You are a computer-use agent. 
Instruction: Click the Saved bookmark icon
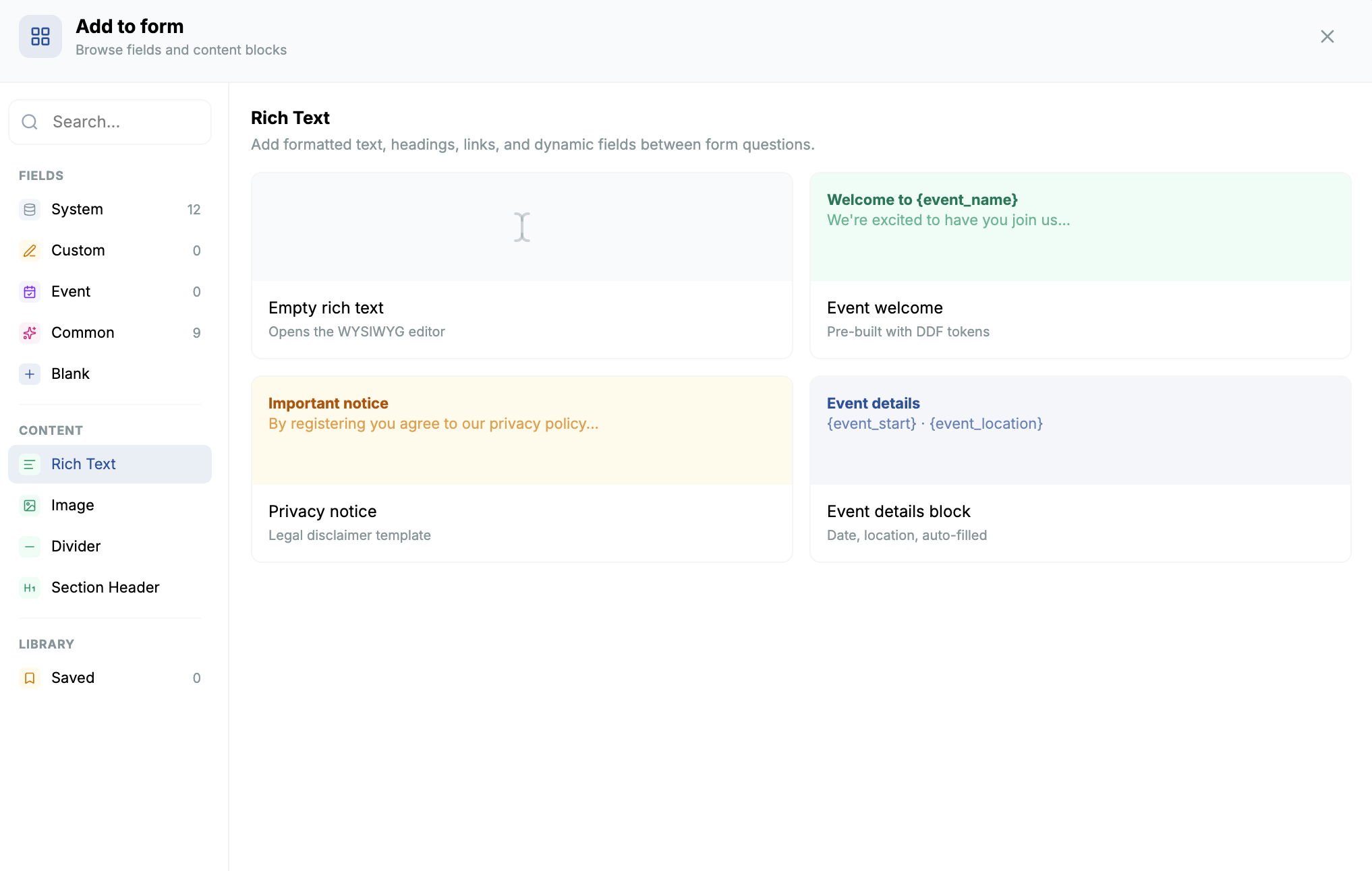click(30, 678)
